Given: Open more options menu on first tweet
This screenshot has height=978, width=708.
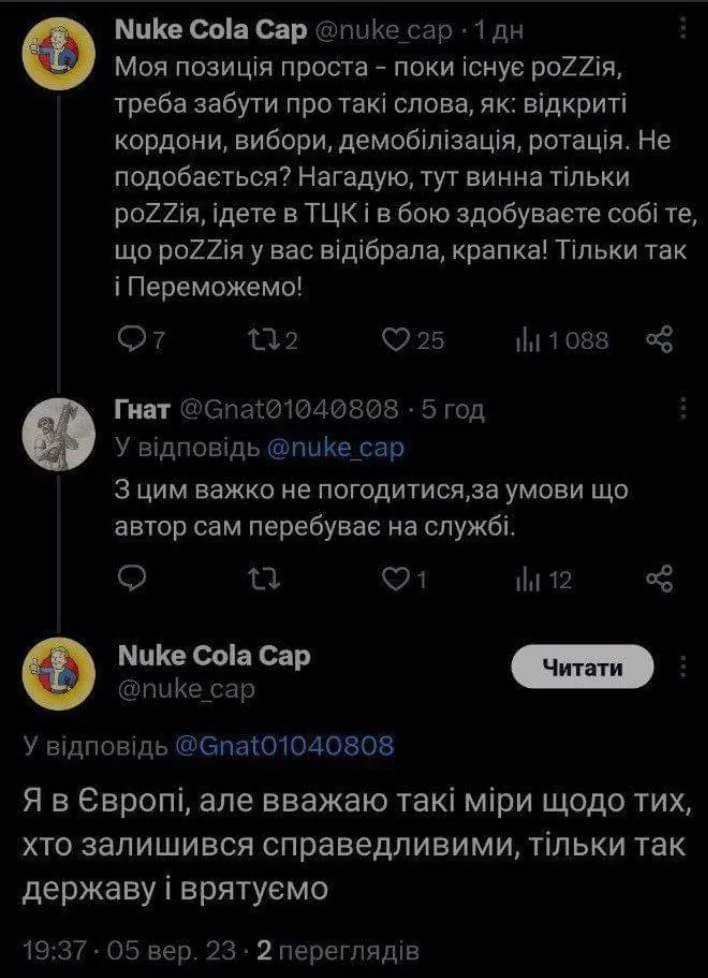Looking at the screenshot, I should 683,32.
